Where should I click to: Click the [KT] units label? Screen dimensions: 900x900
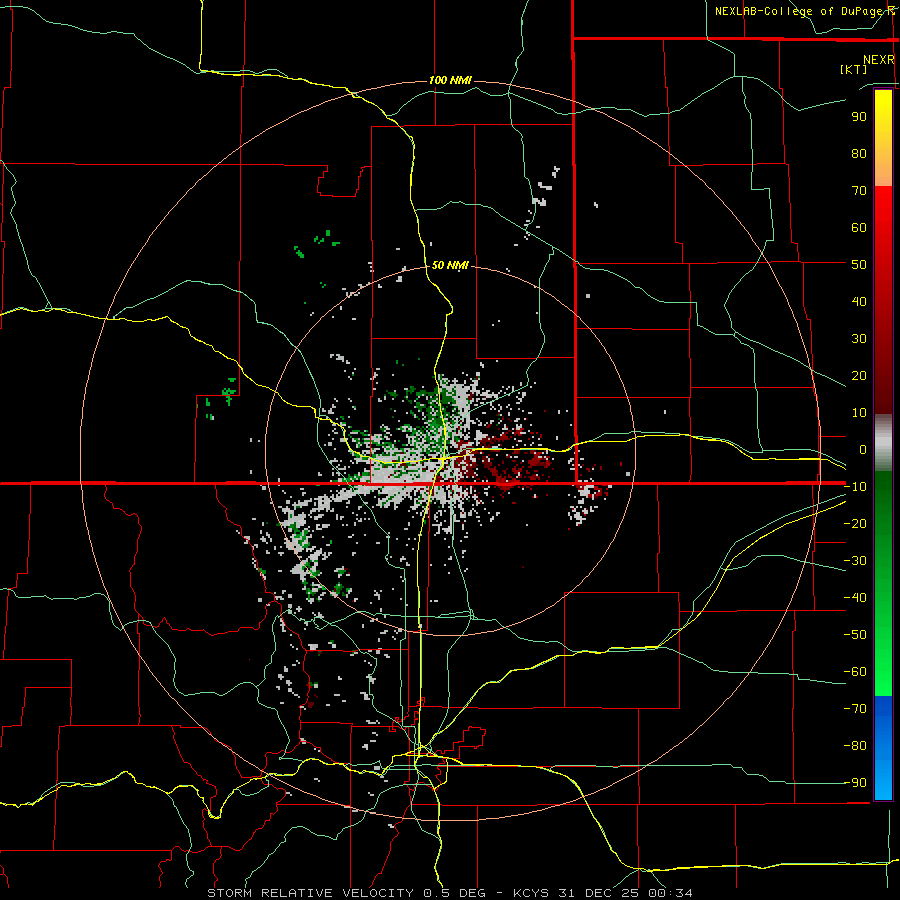[x=854, y=69]
